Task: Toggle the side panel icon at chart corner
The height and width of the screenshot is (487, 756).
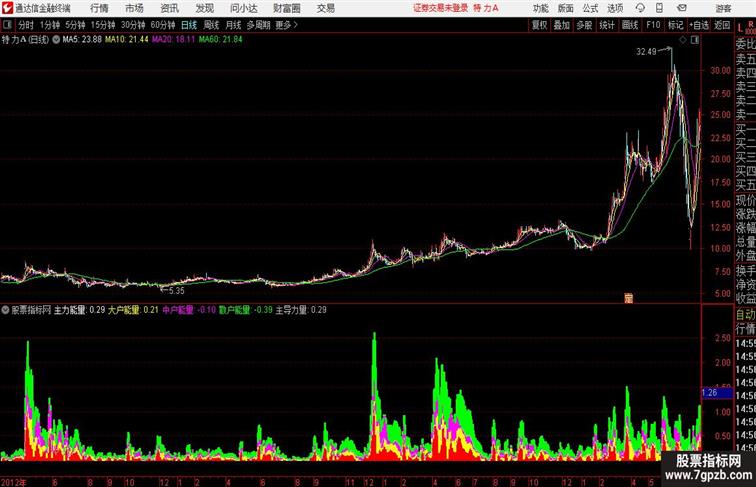Action: point(695,40)
